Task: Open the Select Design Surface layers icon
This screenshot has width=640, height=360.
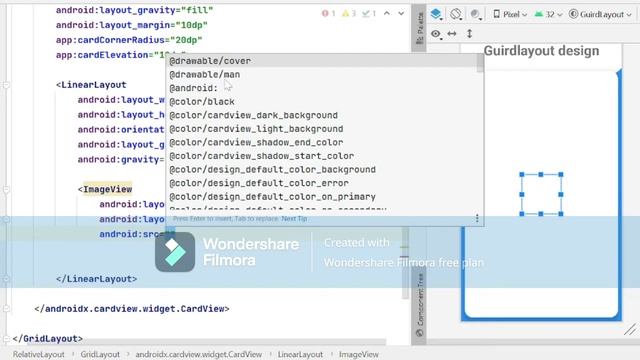Action: coord(436,14)
